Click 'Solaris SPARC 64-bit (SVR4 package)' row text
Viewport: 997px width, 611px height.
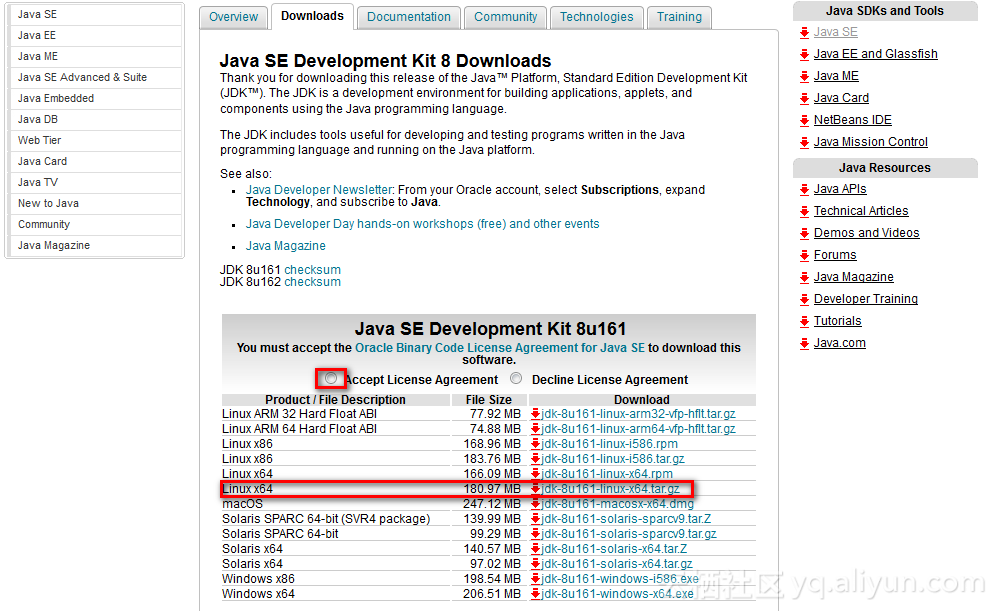click(x=326, y=519)
